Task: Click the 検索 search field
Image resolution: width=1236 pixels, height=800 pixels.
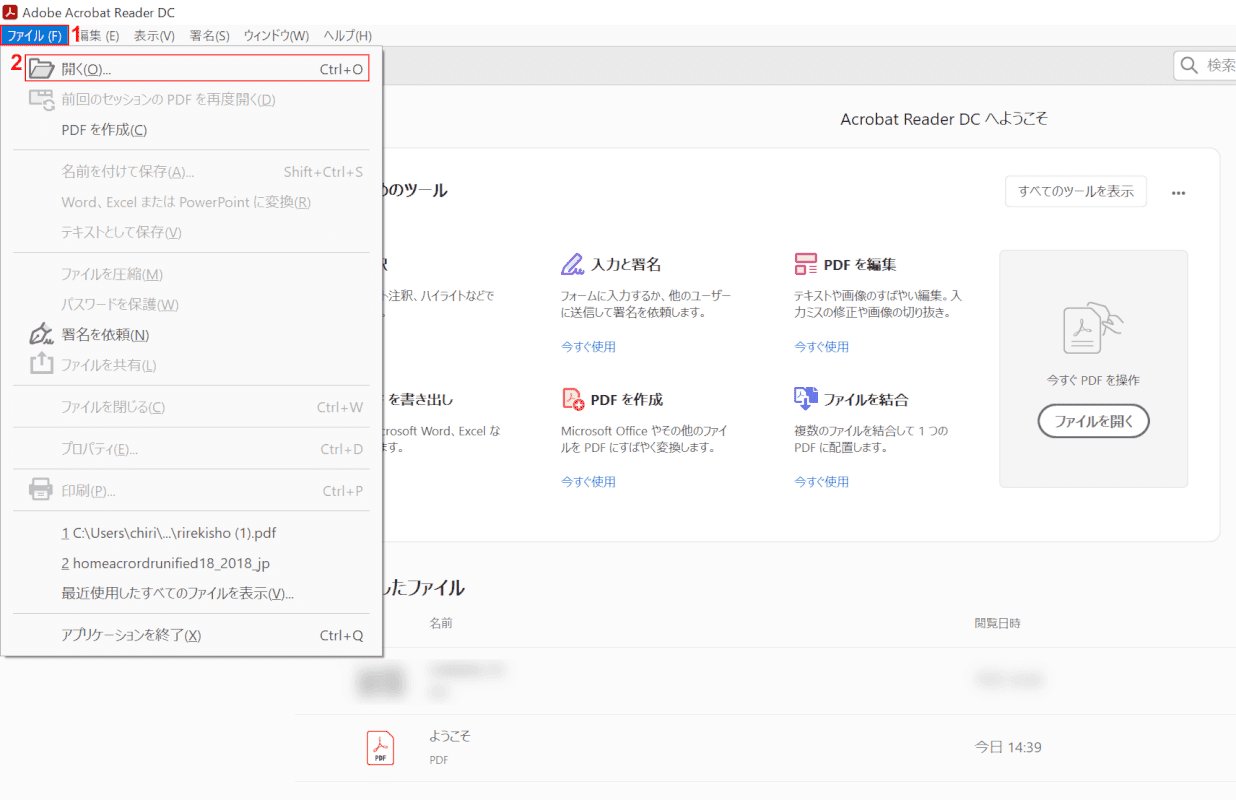Action: pyautogui.click(x=1205, y=65)
